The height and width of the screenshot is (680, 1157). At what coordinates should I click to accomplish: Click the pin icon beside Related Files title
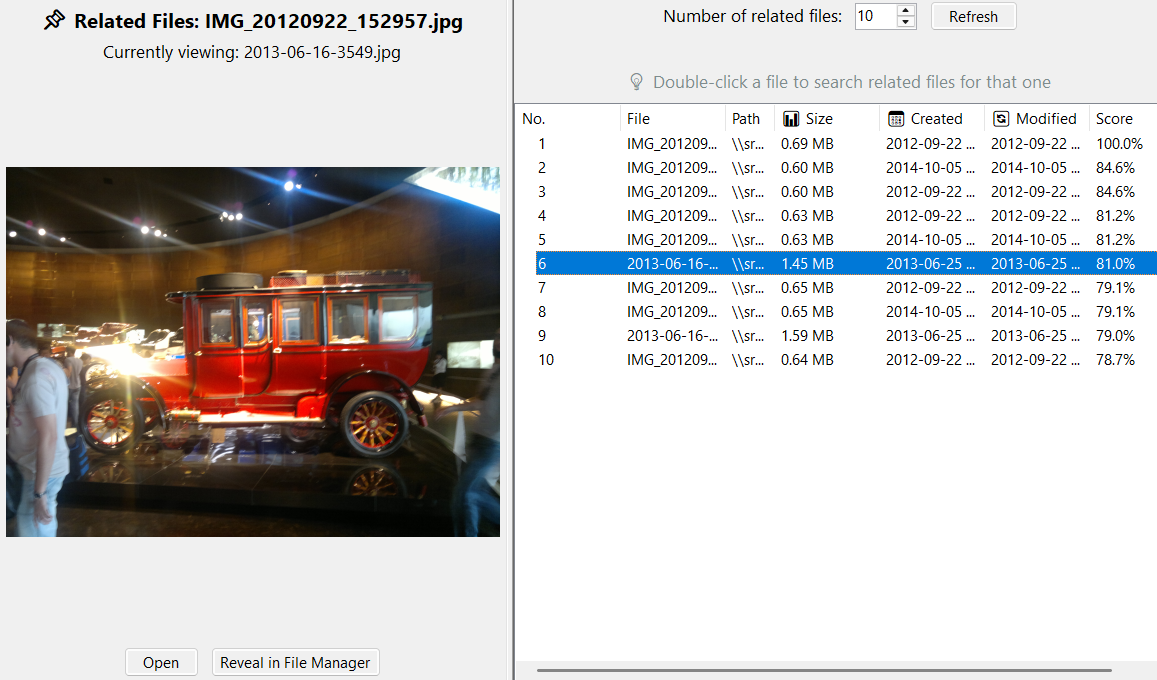pos(55,20)
